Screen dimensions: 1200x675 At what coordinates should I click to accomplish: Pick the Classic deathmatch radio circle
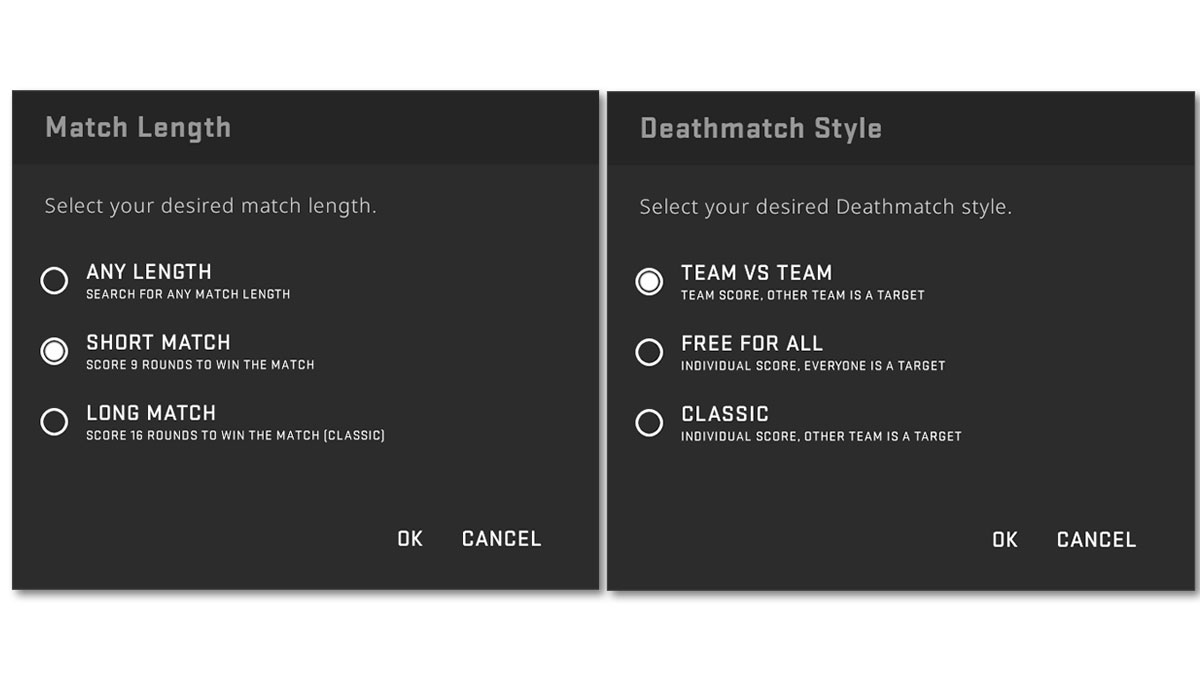coord(649,423)
